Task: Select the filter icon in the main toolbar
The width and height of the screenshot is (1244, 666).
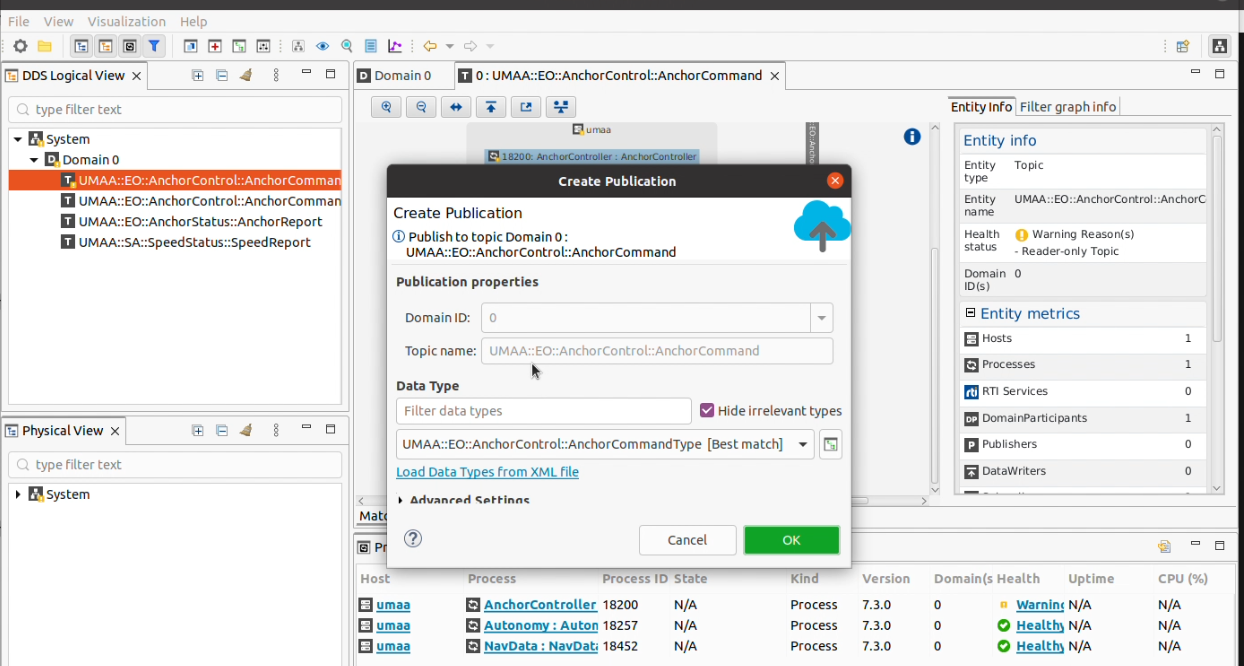Action: click(x=153, y=46)
